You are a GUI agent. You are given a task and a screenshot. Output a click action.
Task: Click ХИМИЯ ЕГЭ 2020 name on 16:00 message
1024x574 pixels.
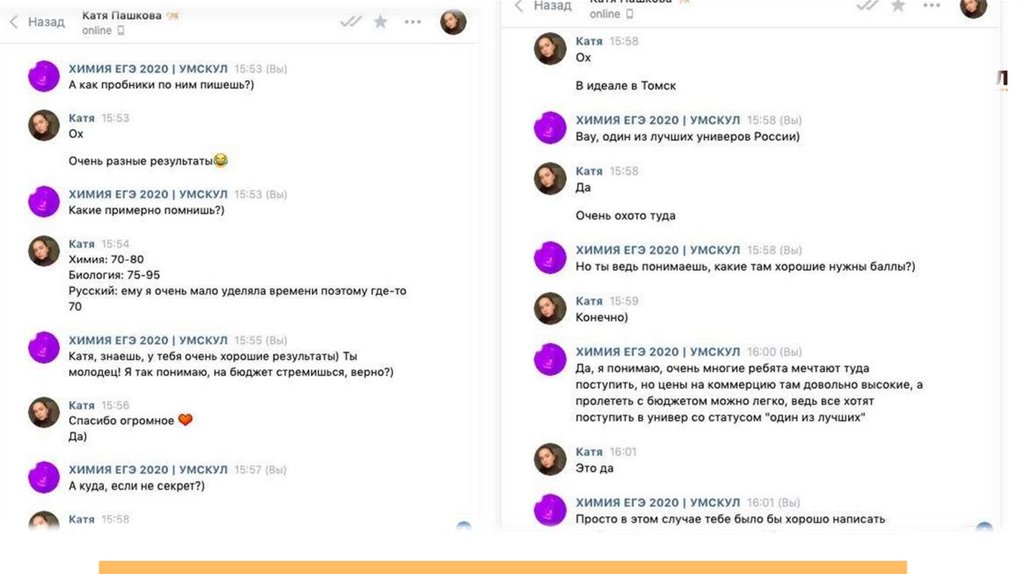(x=658, y=352)
